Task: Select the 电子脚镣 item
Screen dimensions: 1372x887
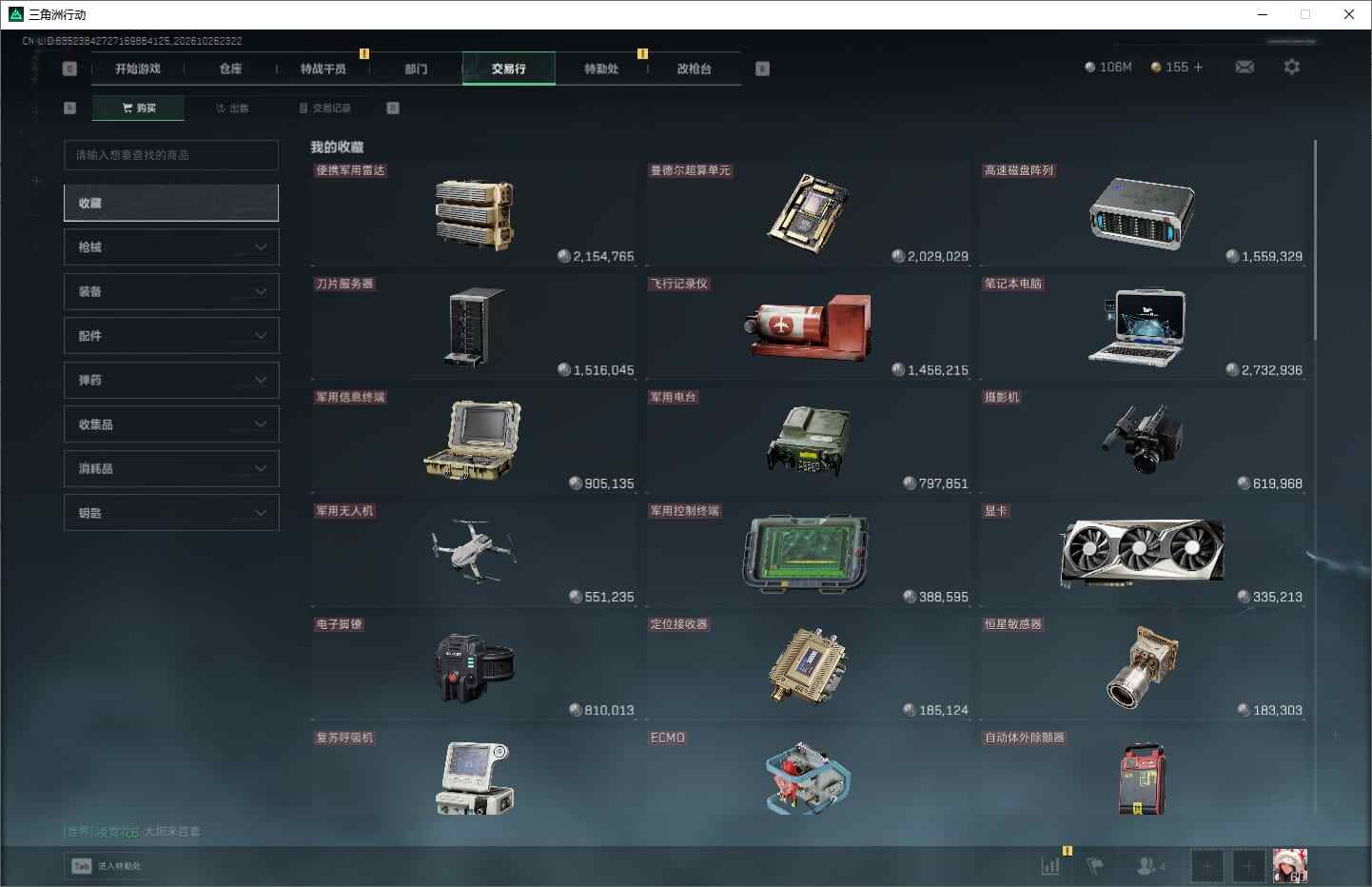Action: [x=473, y=667]
